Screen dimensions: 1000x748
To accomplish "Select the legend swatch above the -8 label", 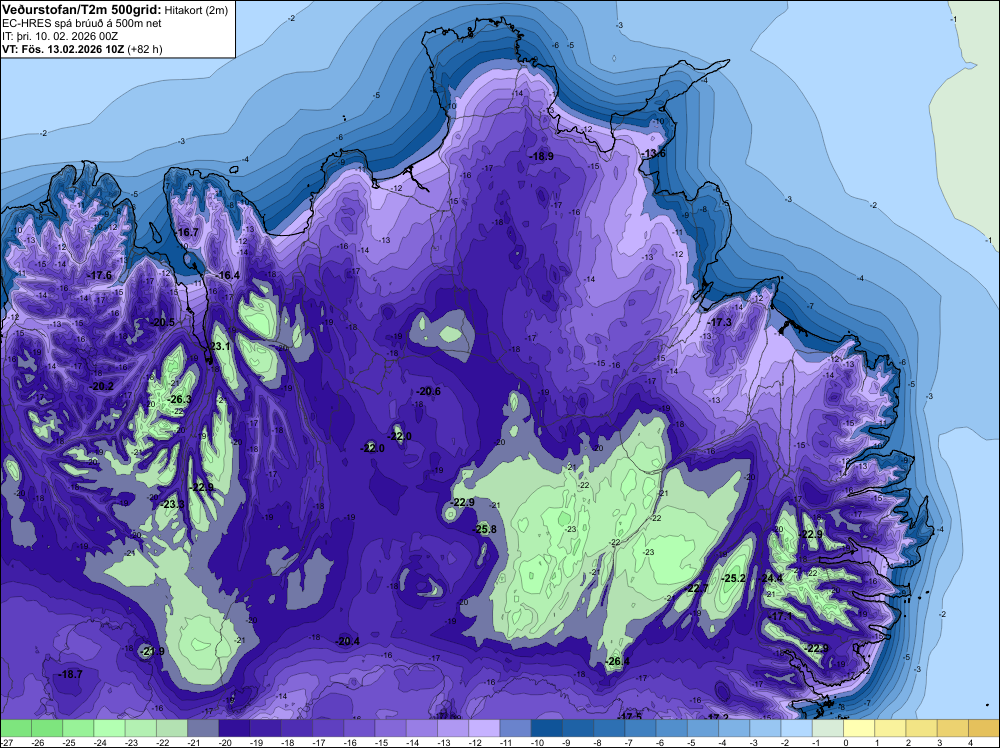I will coord(609,728).
